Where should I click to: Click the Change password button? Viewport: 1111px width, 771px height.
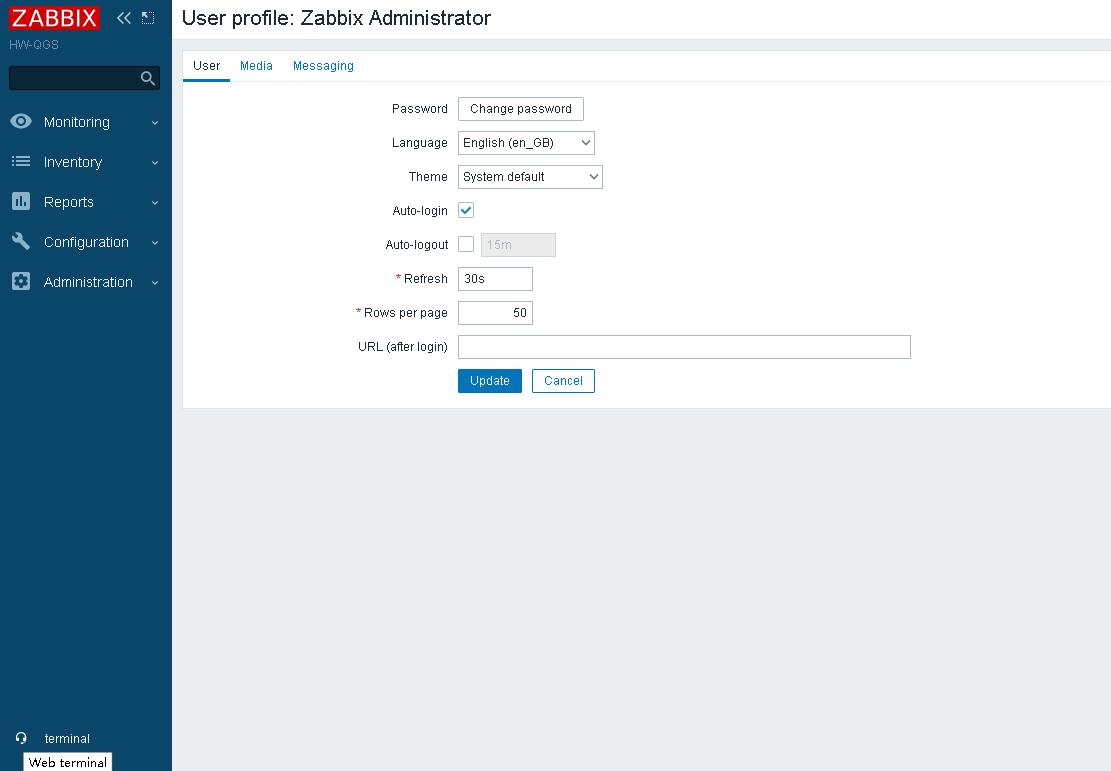[520, 109]
